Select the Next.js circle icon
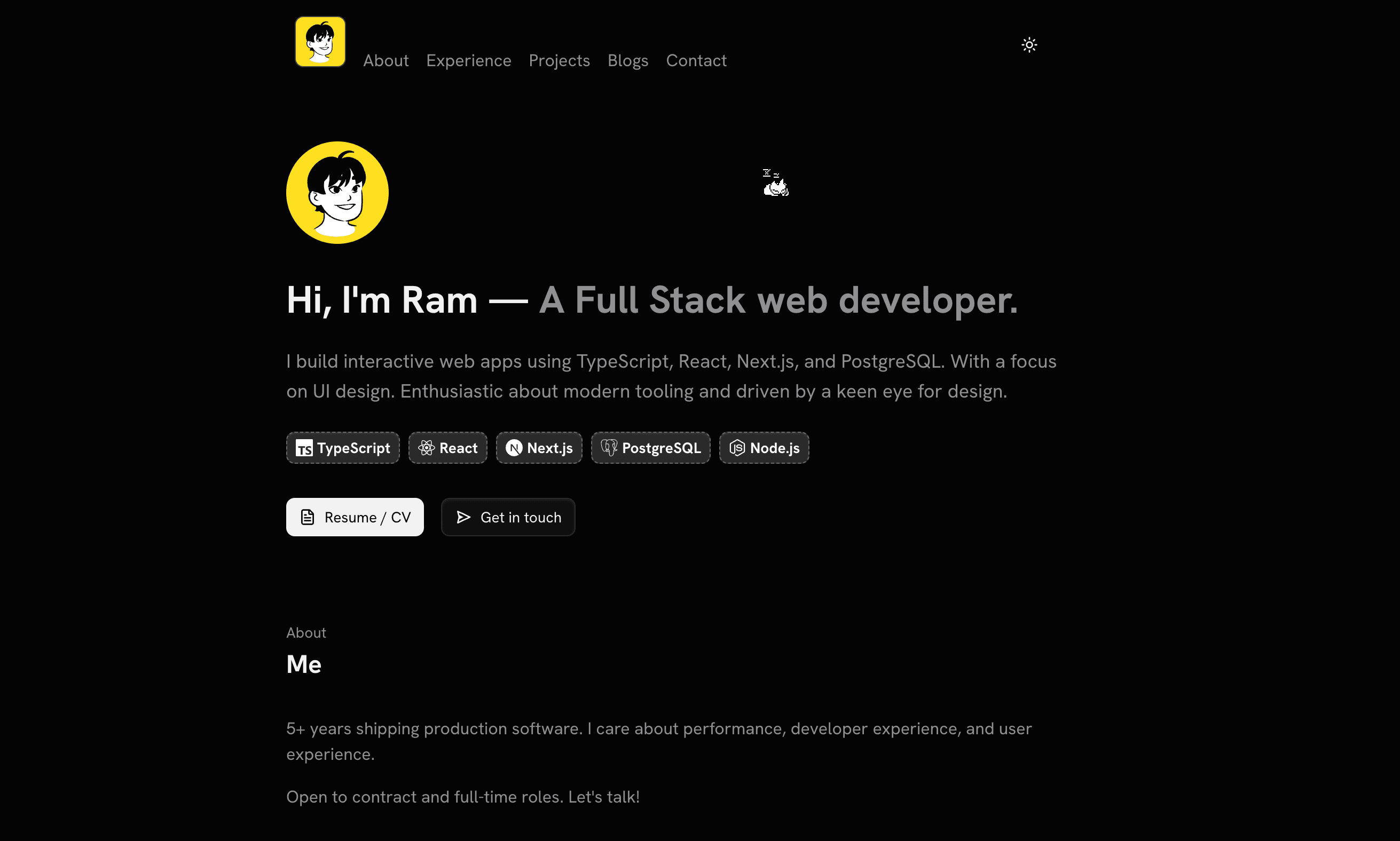 [x=514, y=448]
